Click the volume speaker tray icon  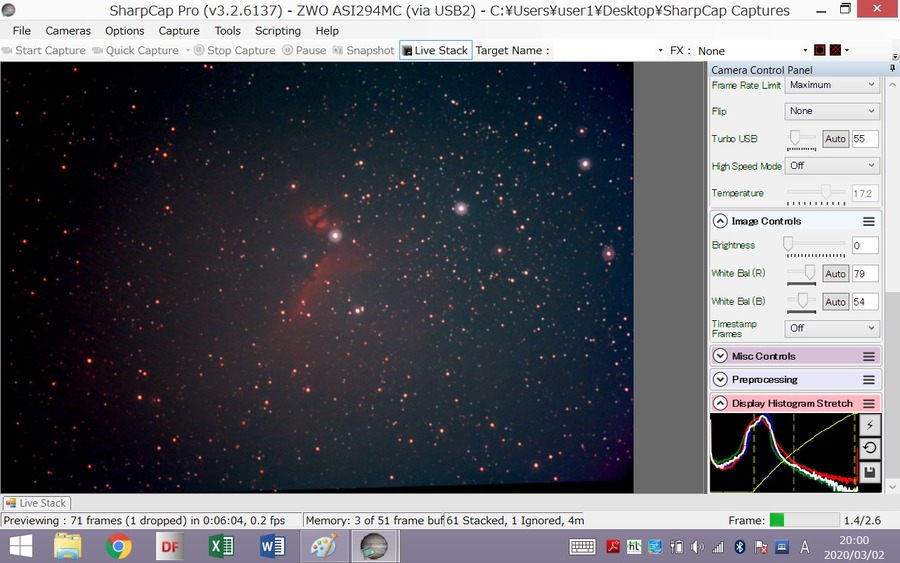(697, 547)
